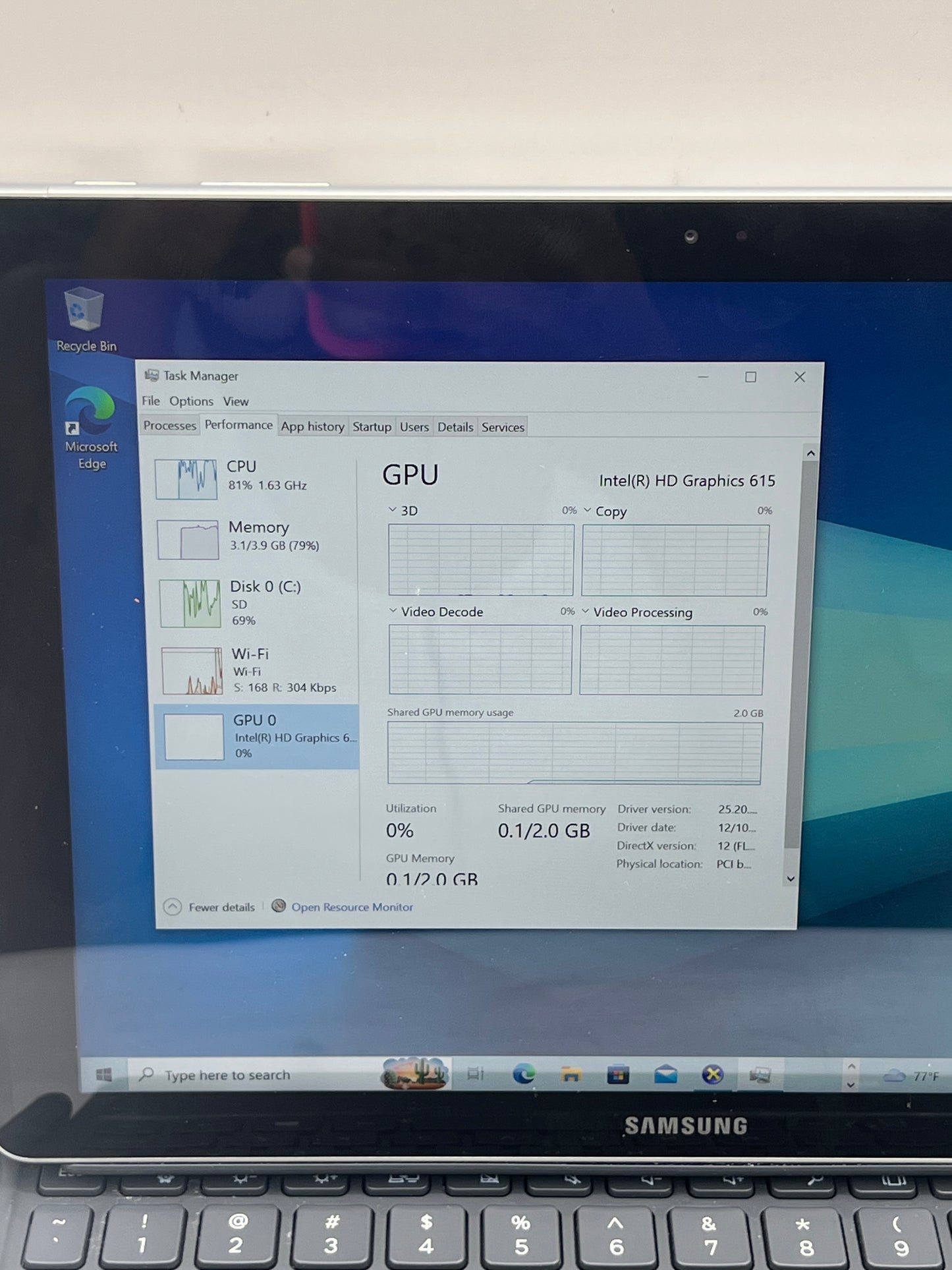952x1270 pixels.
Task: Open the Options menu
Action: point(191,401)
